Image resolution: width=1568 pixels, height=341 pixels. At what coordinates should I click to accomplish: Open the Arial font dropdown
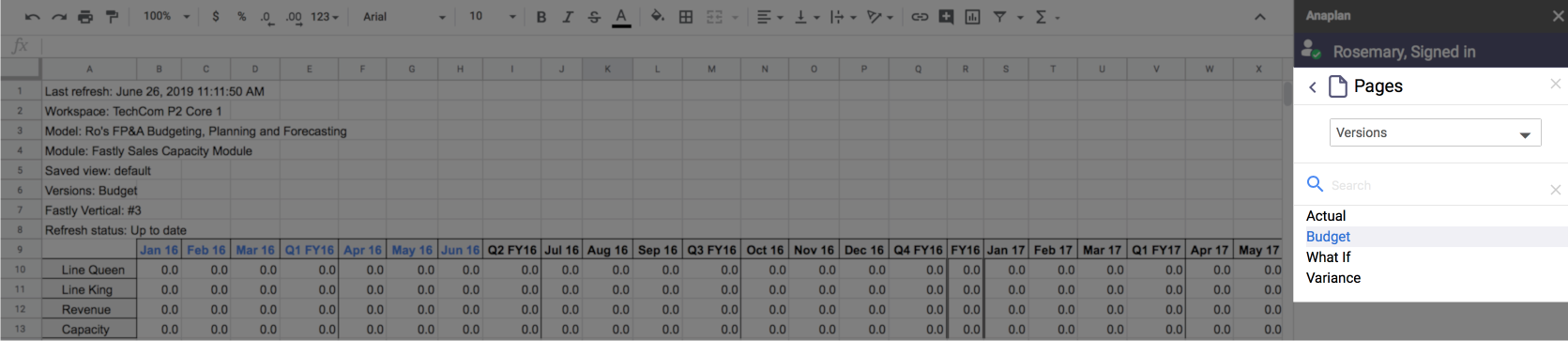point(403,17)
